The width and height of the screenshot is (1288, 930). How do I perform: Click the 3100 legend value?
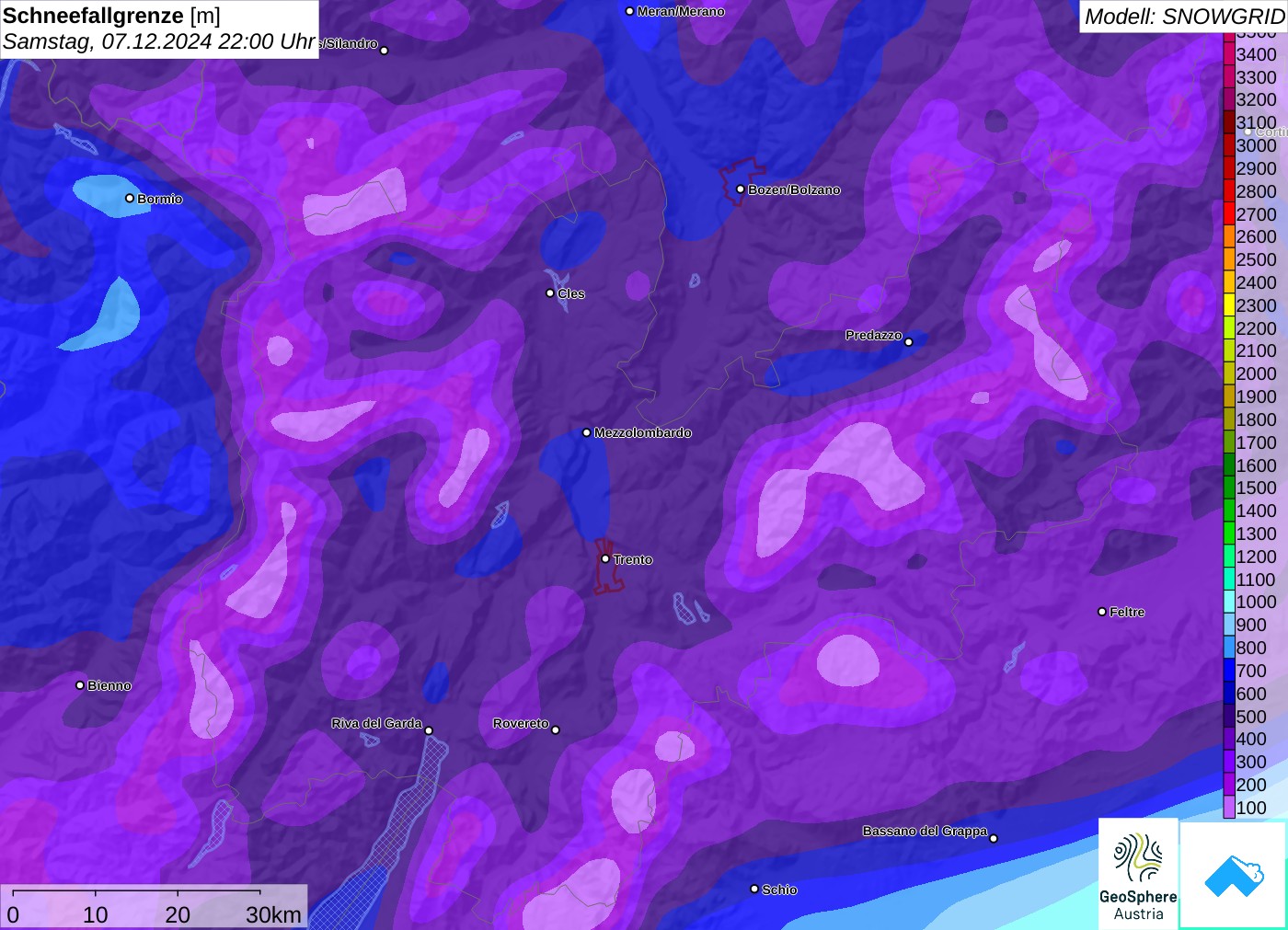point(1257,122)
